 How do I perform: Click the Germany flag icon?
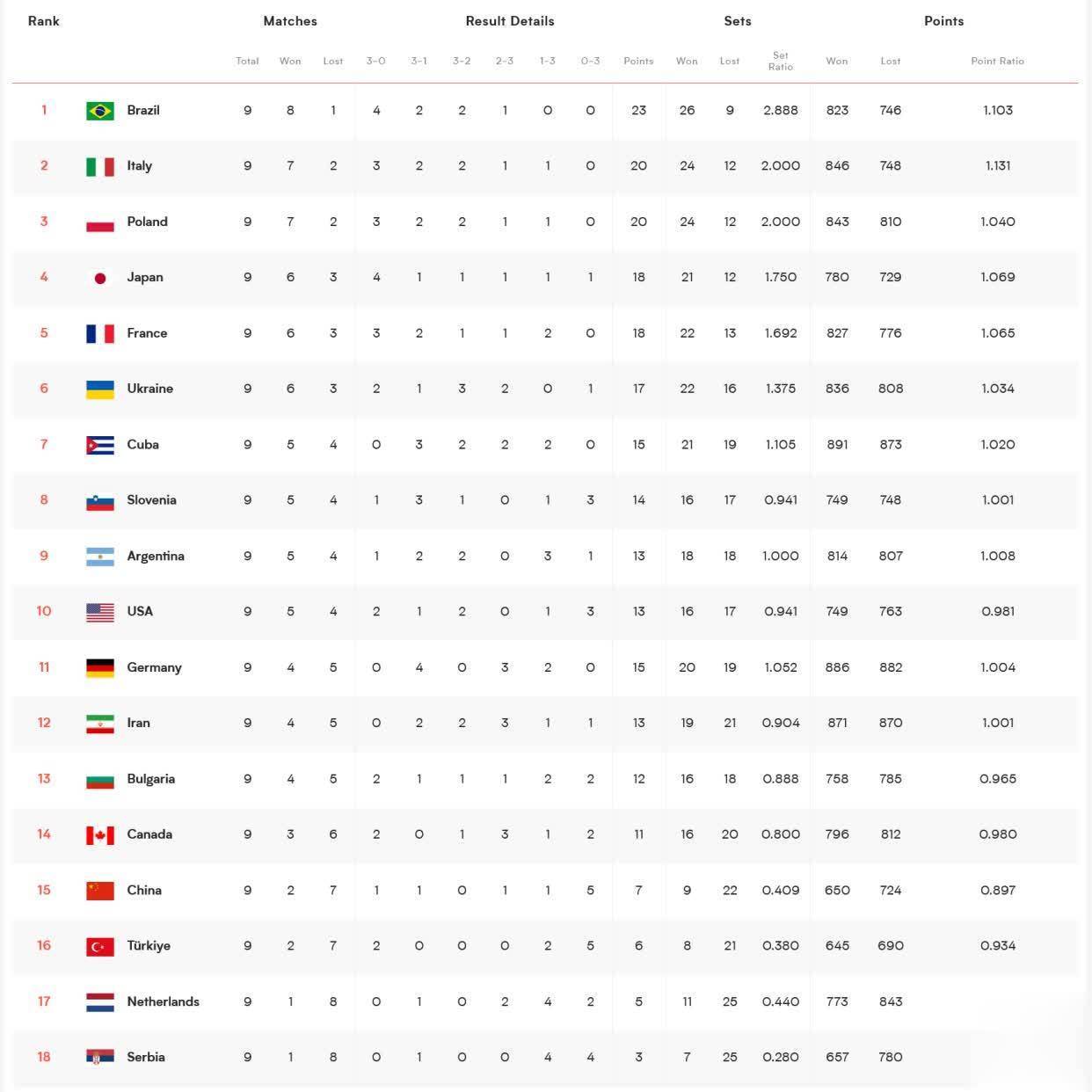pyautogui.click(x=100, y=668)
